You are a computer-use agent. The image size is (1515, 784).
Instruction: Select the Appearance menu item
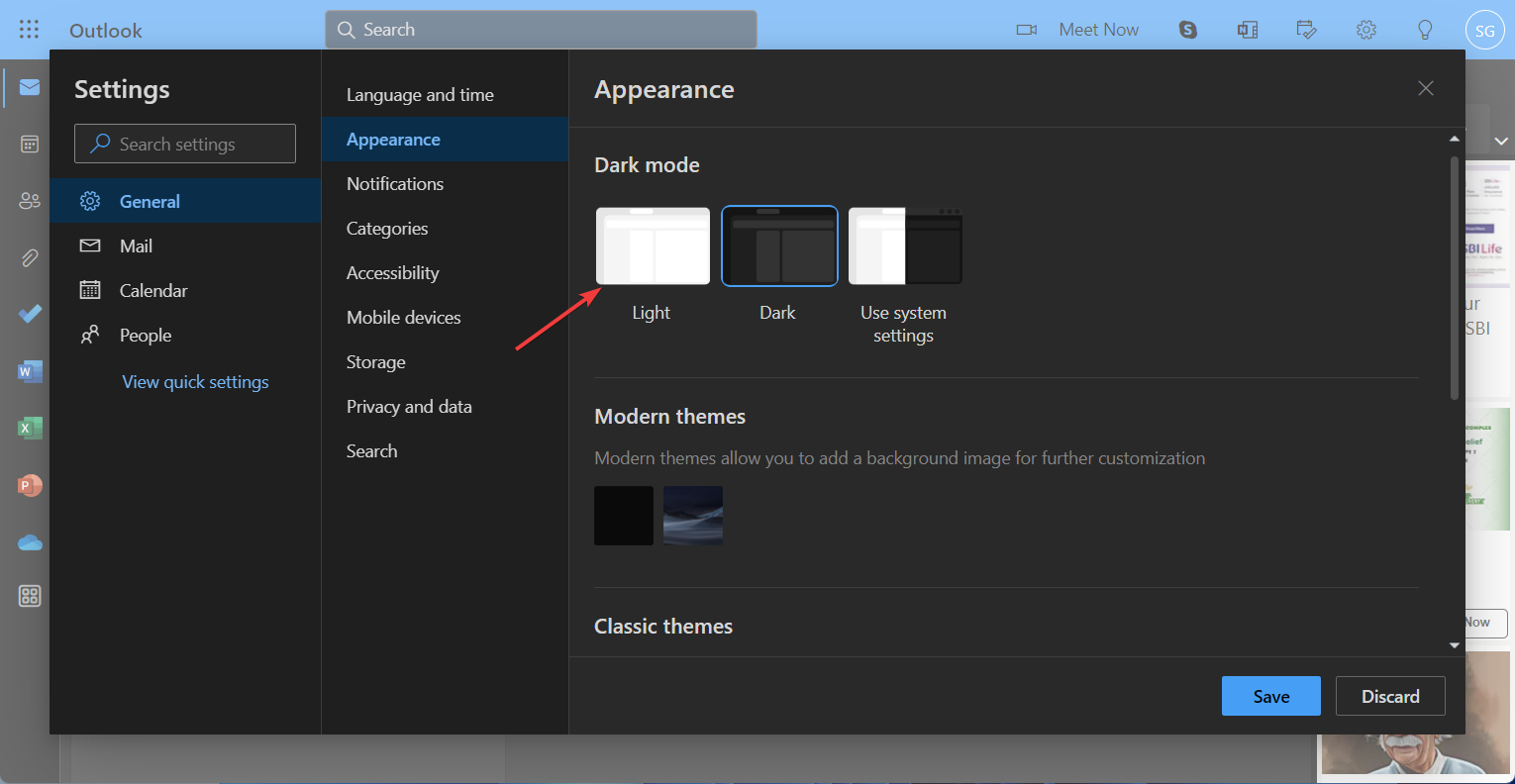(x=445, y=140)
